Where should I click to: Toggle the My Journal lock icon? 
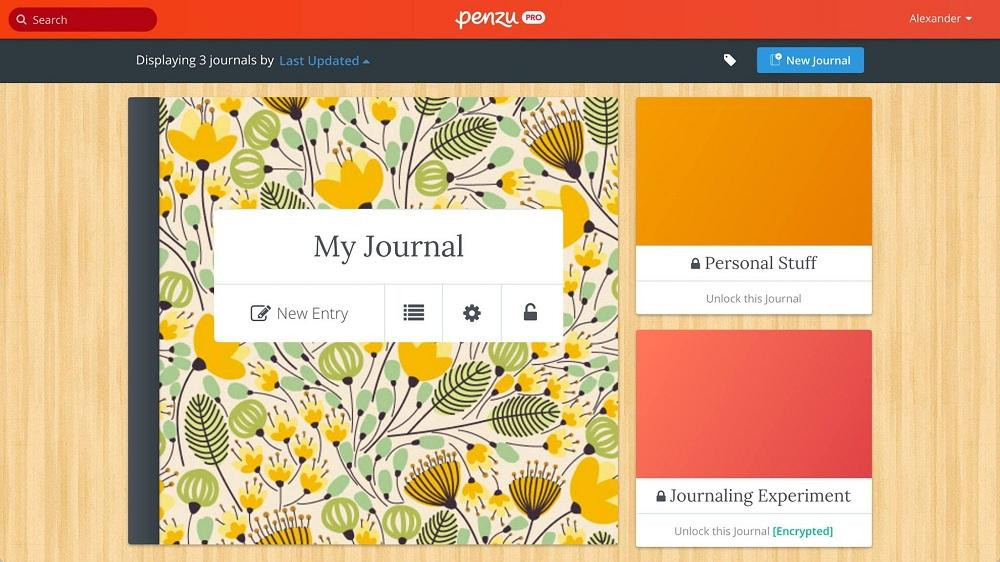click(530, 313)
